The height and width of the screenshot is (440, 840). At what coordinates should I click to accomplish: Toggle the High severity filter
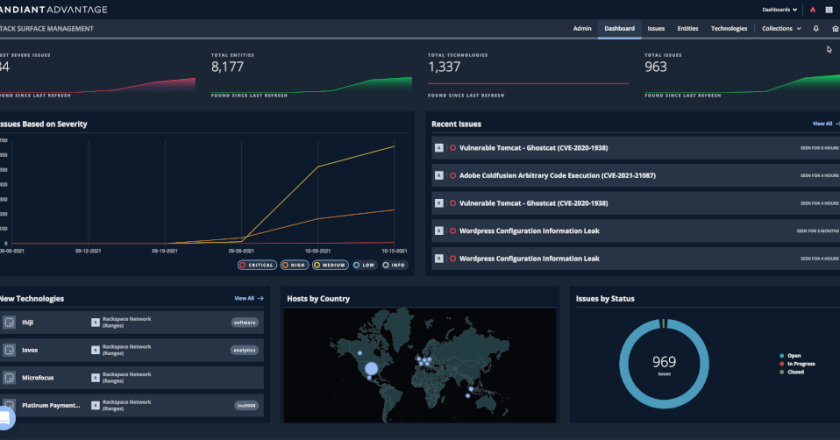294,265
